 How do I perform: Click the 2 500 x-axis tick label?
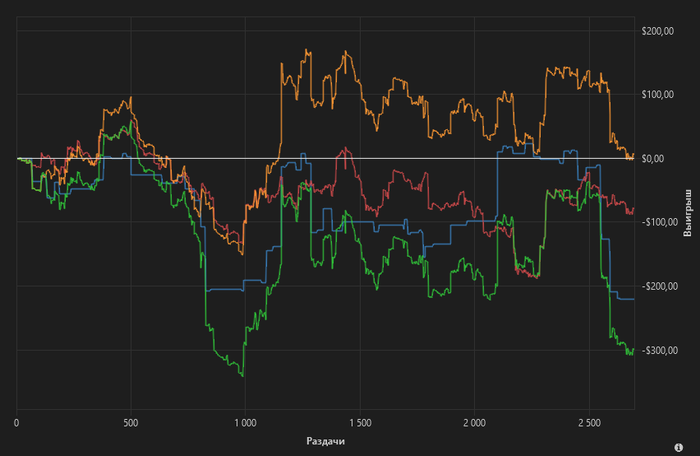(589, 423)
